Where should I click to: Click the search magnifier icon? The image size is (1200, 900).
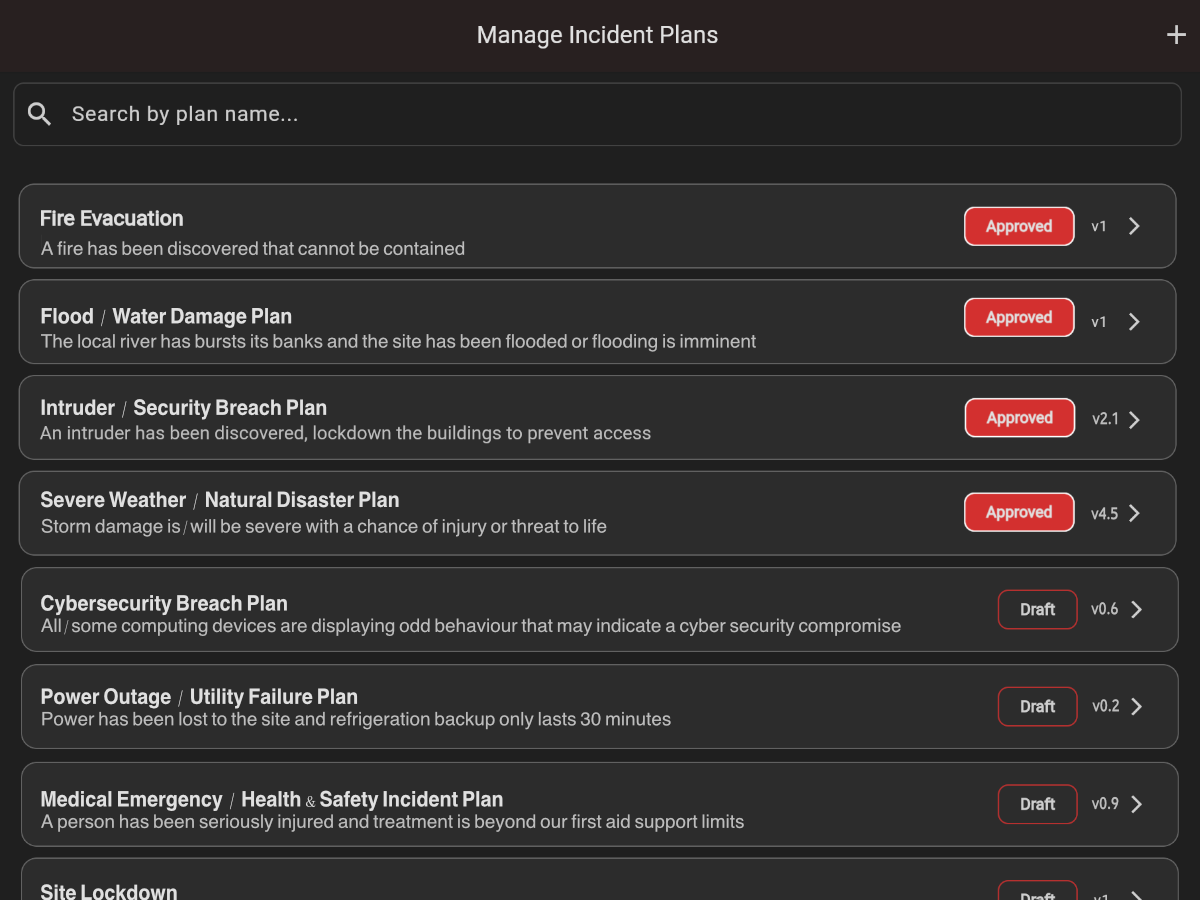pos(39,113)
